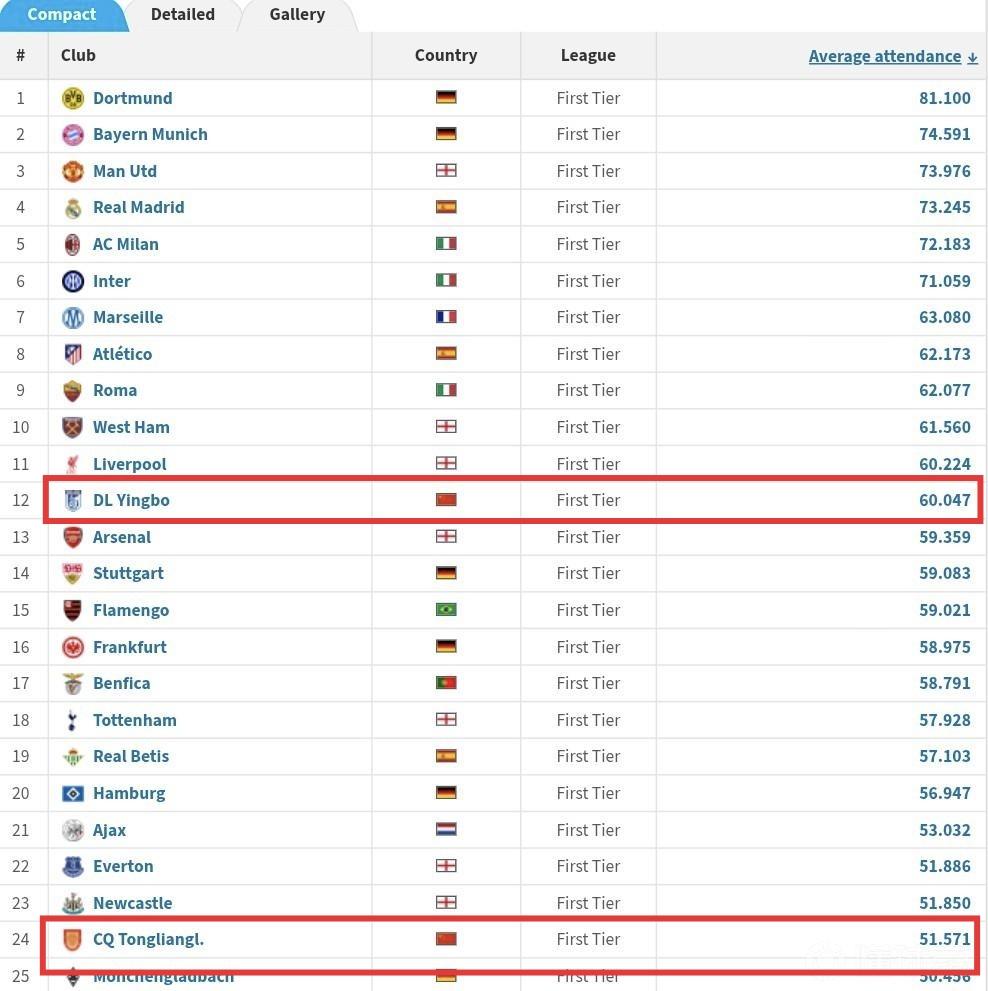The width and height of the screenshot is (988, 991).
Task: Click the Bayern Munich crest icon
Action: (x=73, y=135)
